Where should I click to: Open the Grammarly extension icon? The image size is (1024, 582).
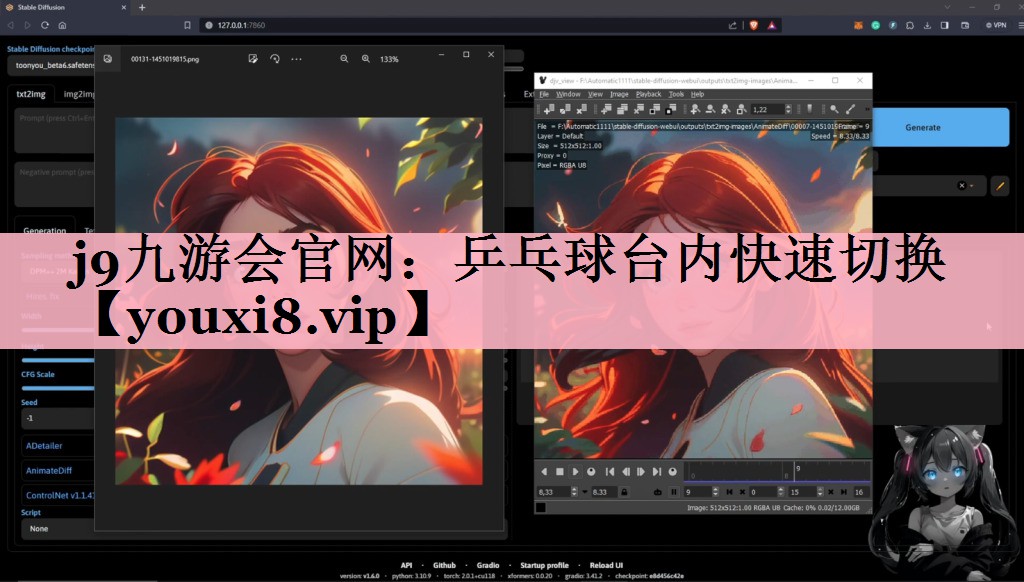[x=875, y=25]
